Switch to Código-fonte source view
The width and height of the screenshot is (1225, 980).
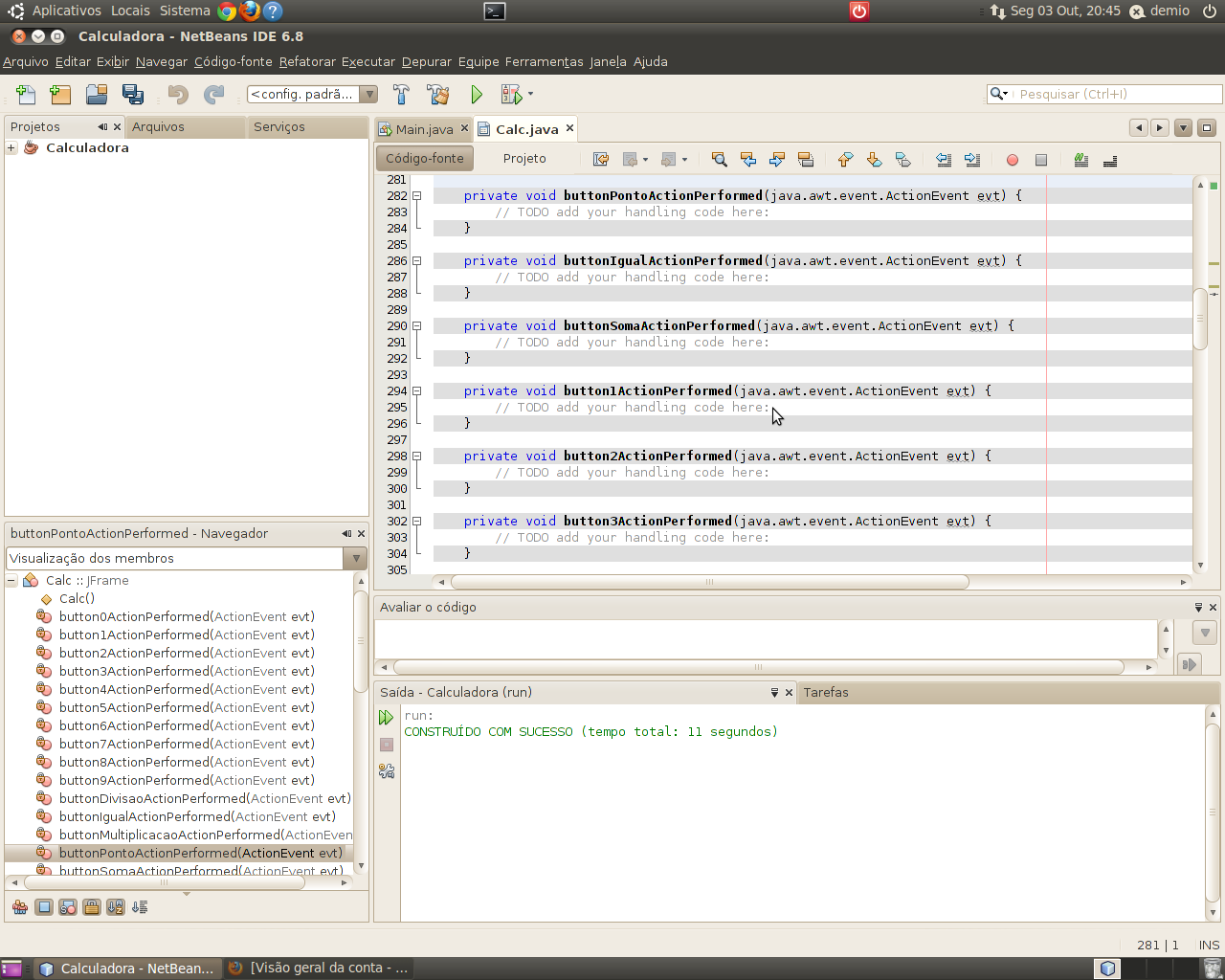click(425, 158)
